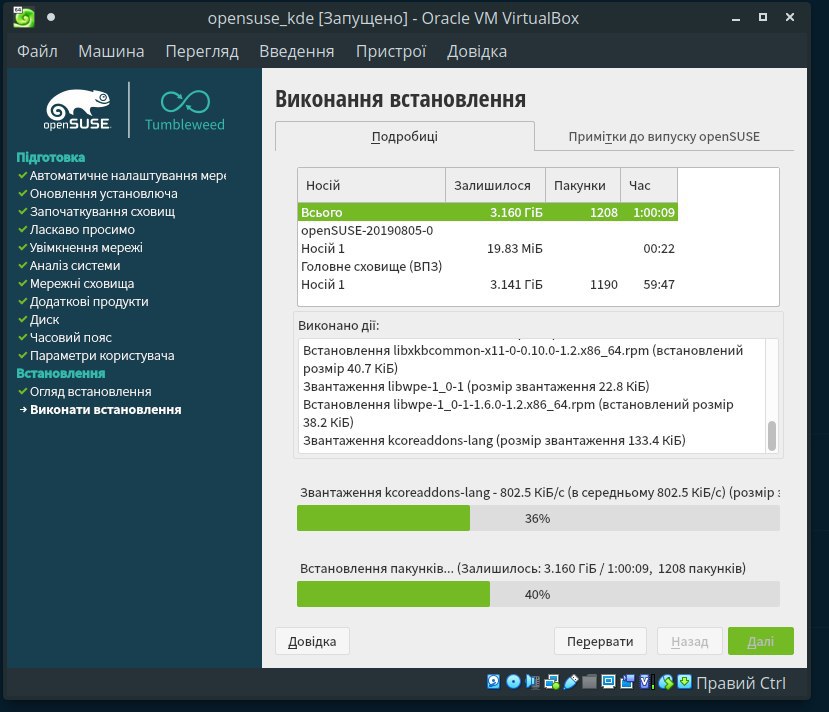The height and width of the screenshot is (712, 829).
Task: Click the virtual display status icon
Action: click(609, 681)
